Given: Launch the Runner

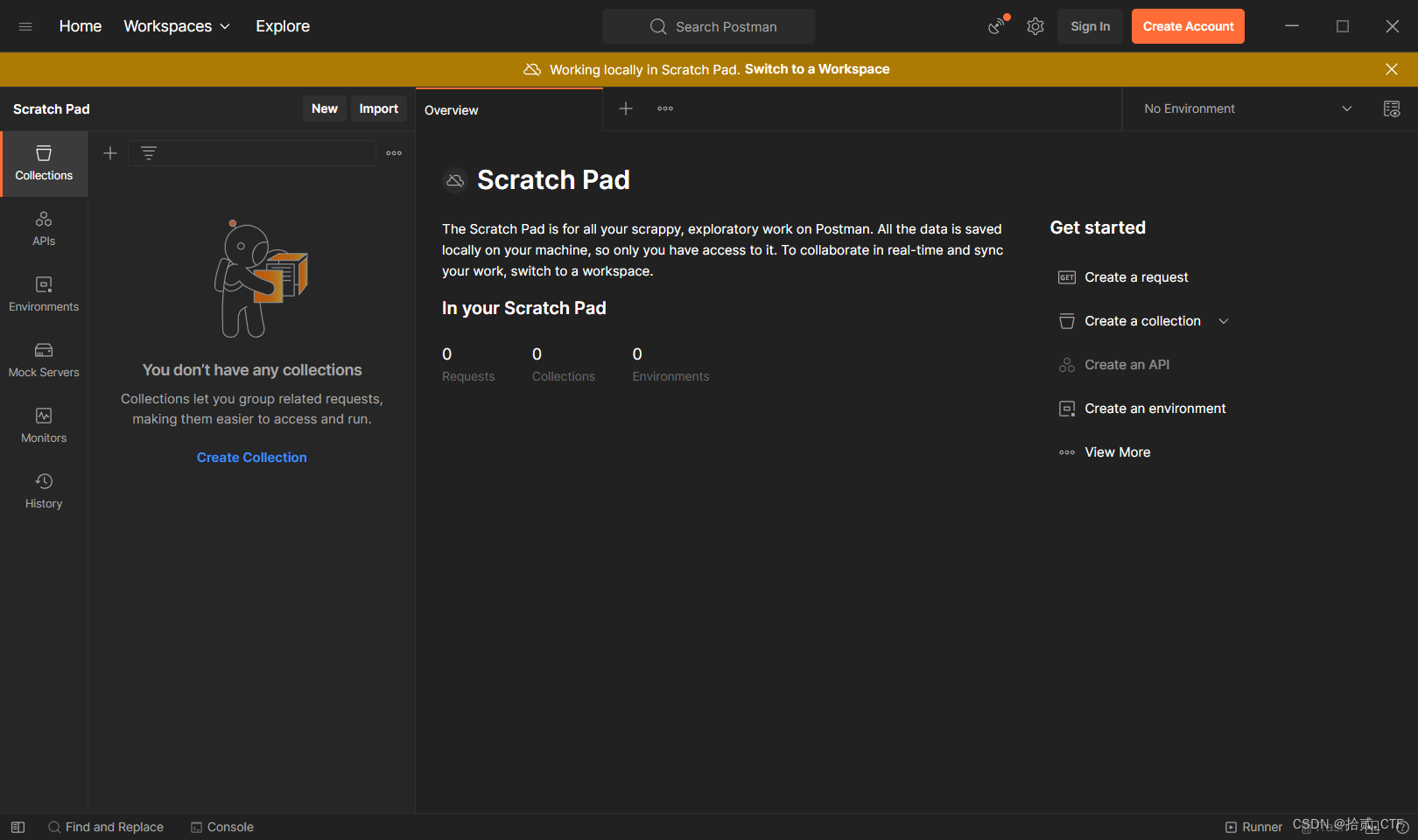Looking at the screenshot, I should pyautogui.click(x=1253, y=827).
